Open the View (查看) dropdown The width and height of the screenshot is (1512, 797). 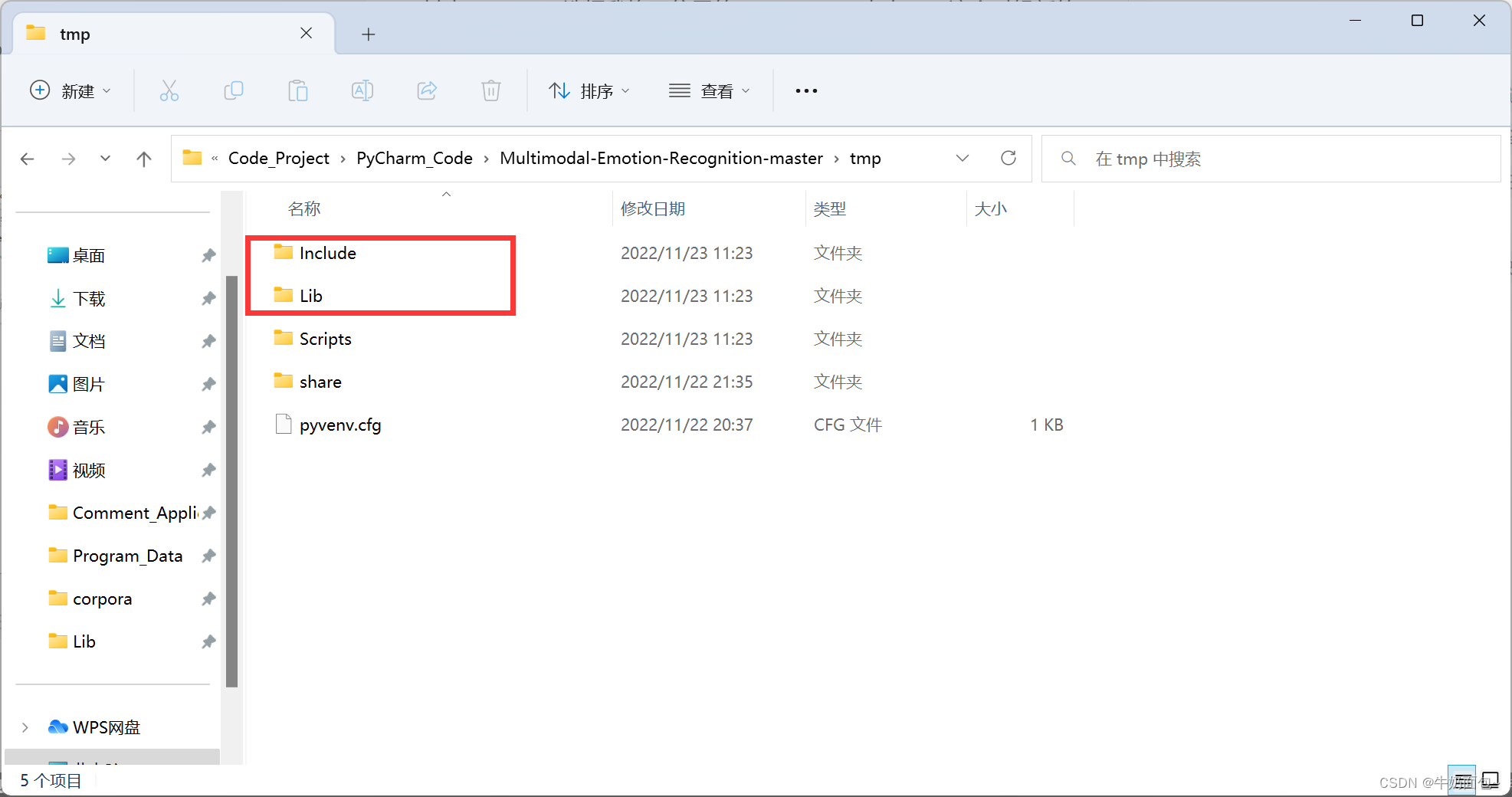point(710,90)
